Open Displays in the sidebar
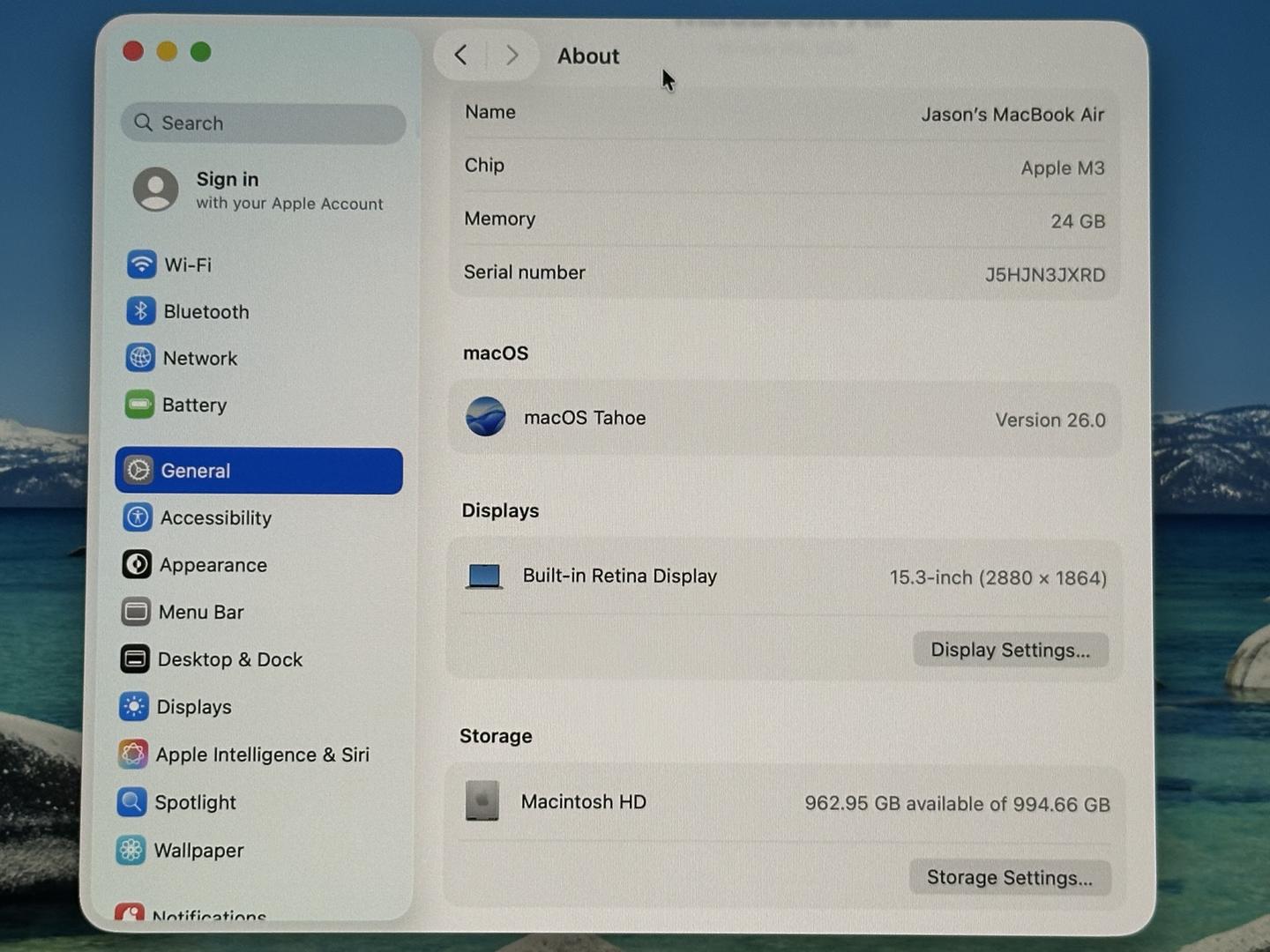 [193, 707]
